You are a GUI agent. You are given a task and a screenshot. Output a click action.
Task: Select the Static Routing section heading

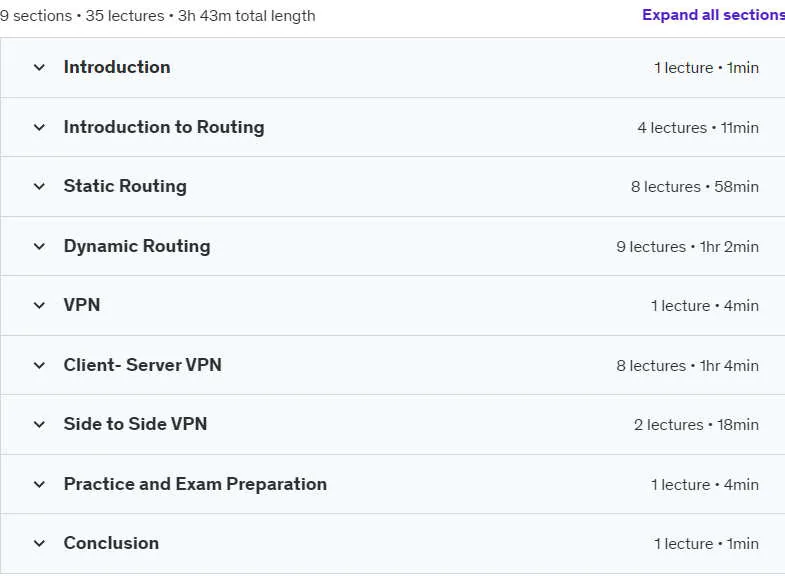tap(125, 186)
